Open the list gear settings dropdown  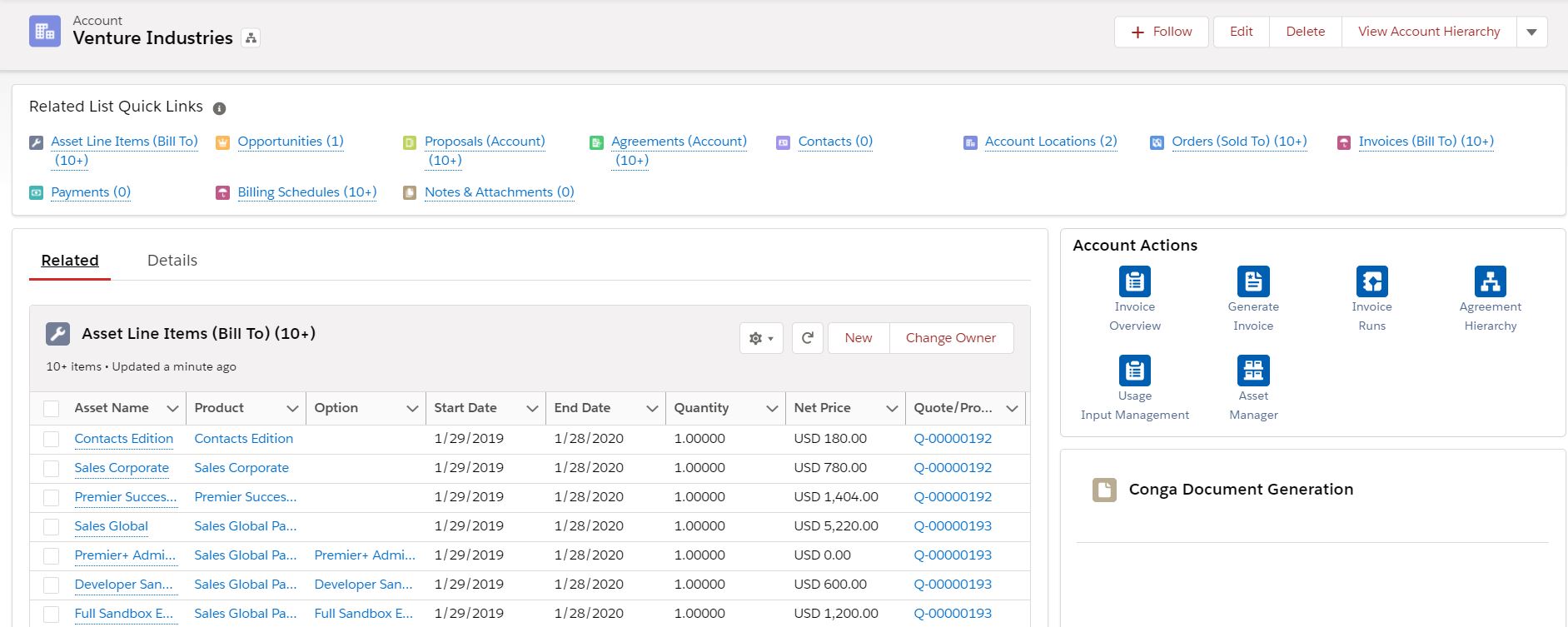pos(760,338)
